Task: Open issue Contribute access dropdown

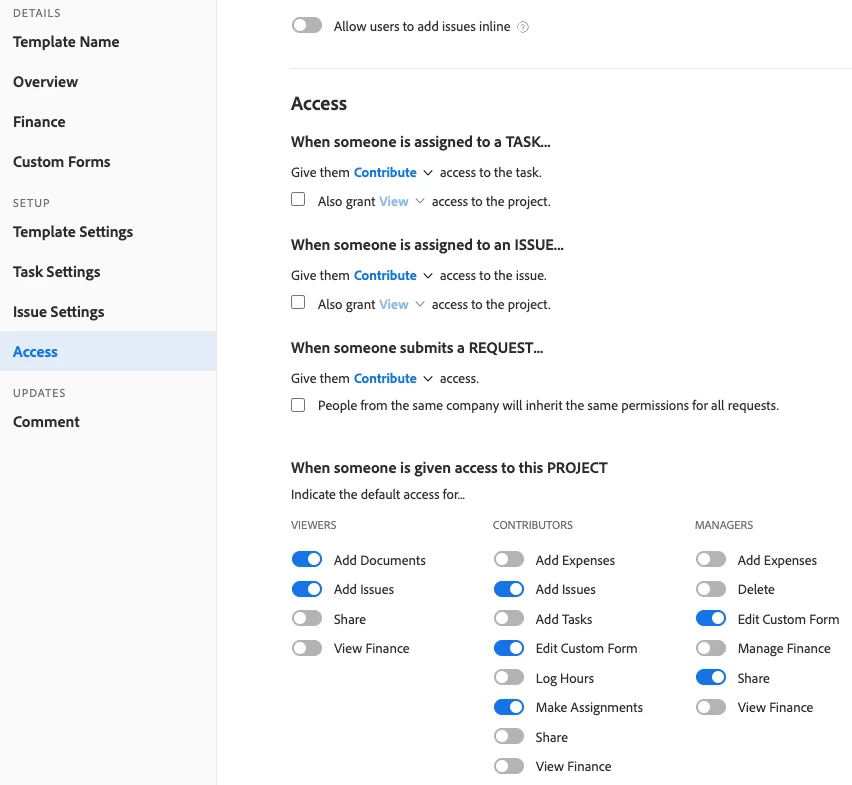Action: point(393,275)
